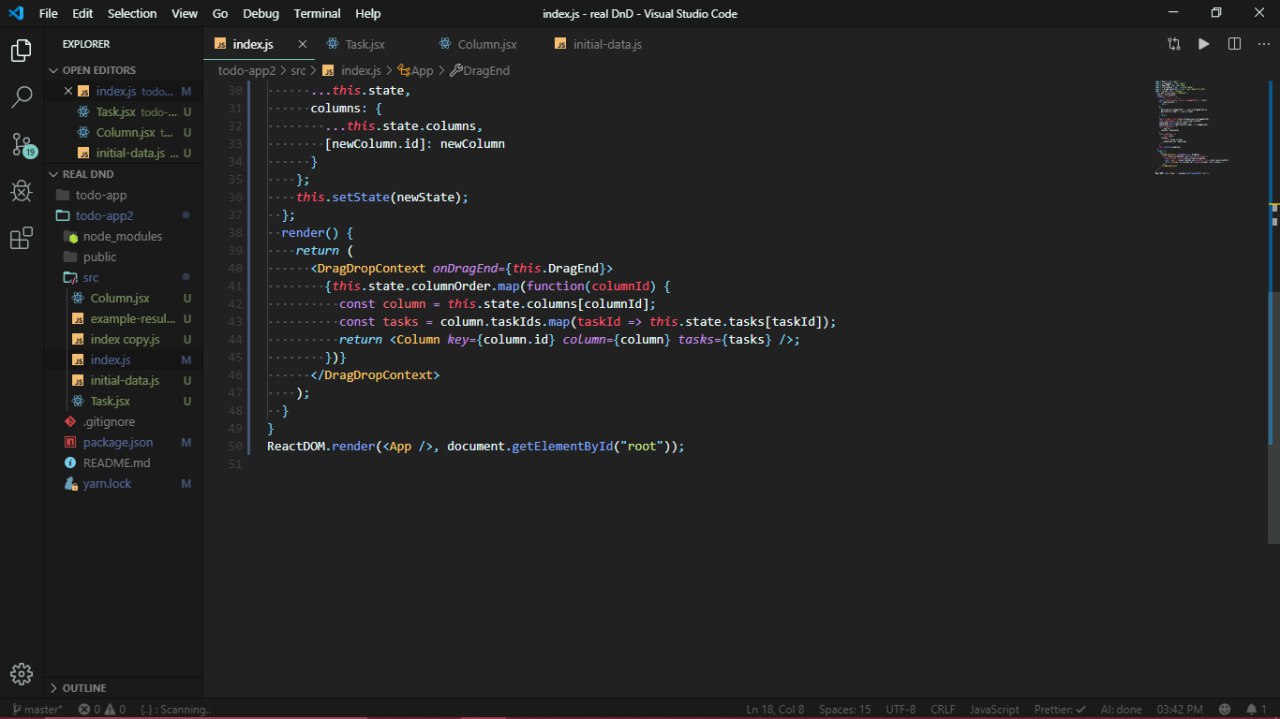
Task: Open the notifications bell in status bar
Action: 1252,709
